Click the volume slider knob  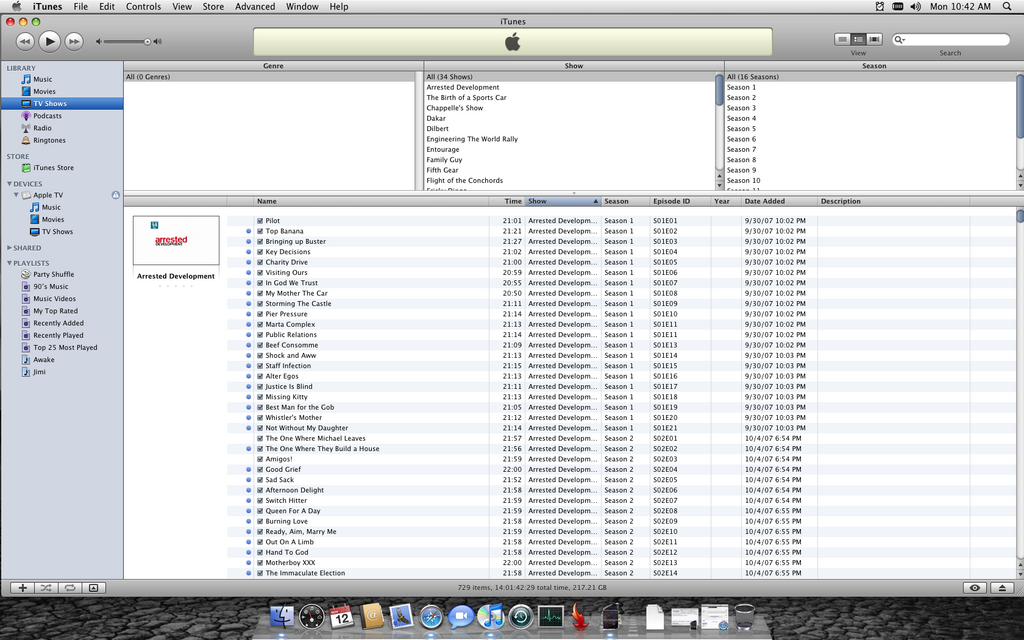[148, 41]
